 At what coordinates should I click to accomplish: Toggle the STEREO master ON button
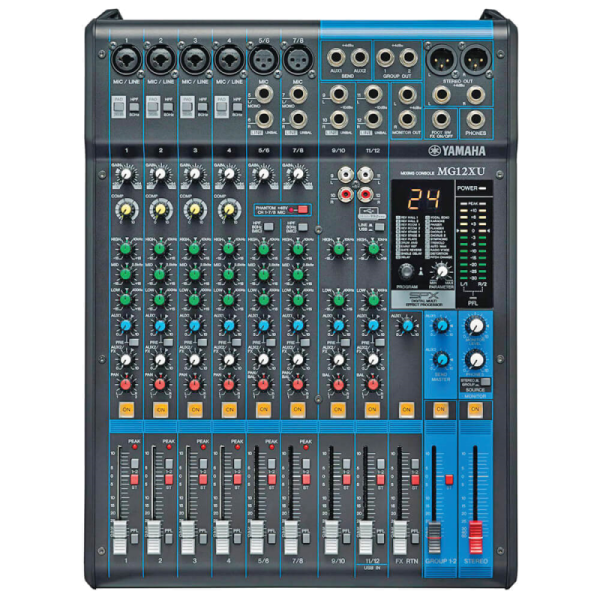475,410
